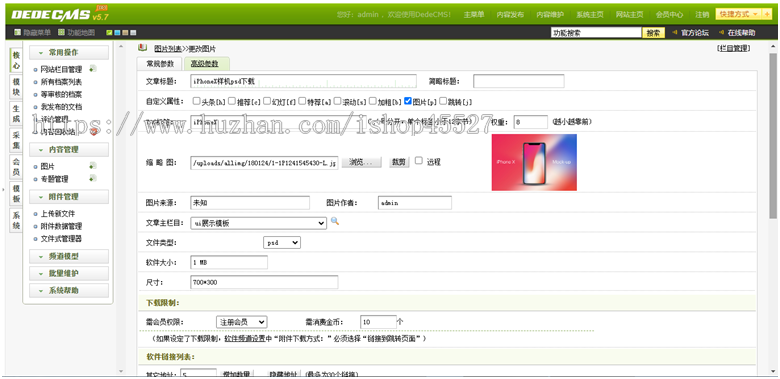Select the 生成 vertical sidebar tab
This screenshot has height=379, width=780.
[x=16, y=113]
